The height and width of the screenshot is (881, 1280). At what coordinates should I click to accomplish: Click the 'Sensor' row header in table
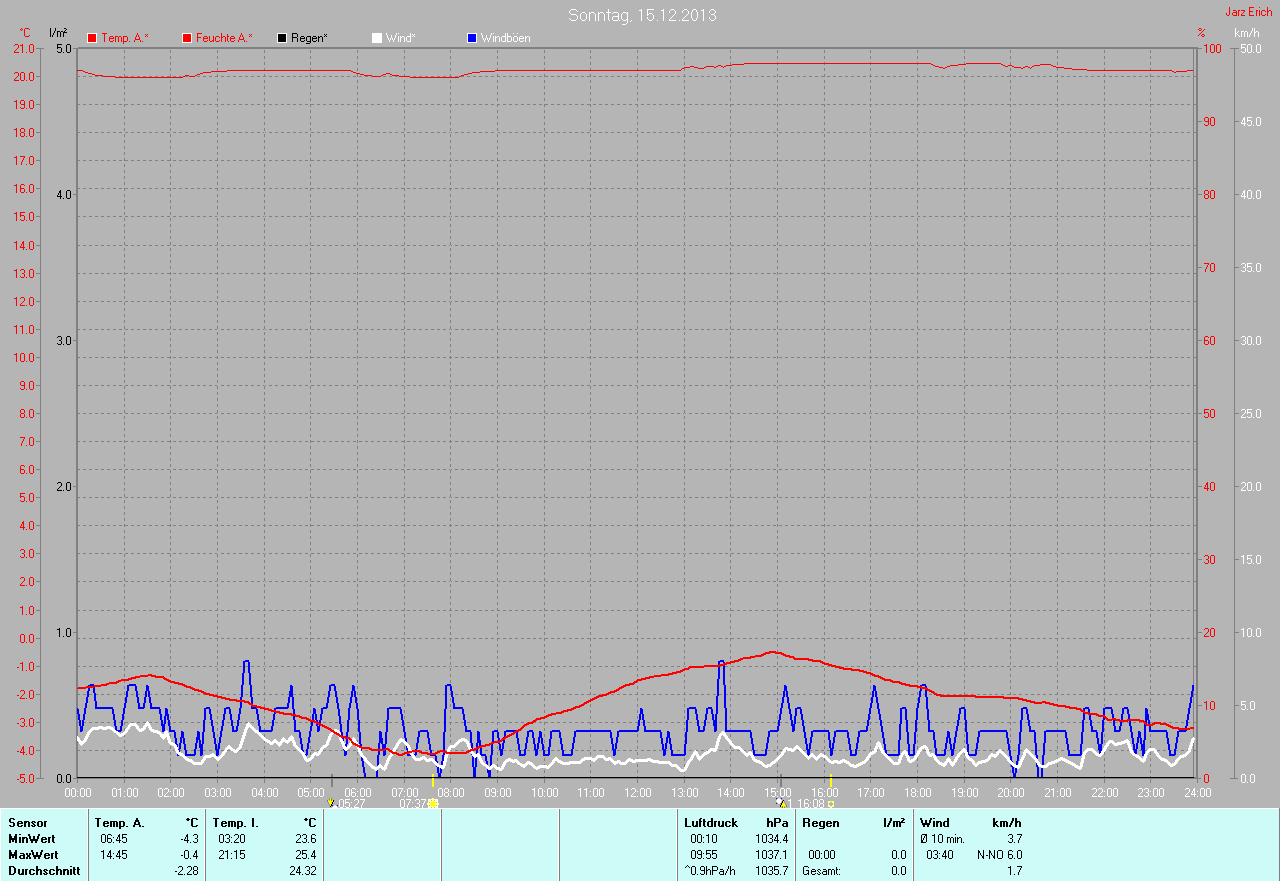(27, 823)
